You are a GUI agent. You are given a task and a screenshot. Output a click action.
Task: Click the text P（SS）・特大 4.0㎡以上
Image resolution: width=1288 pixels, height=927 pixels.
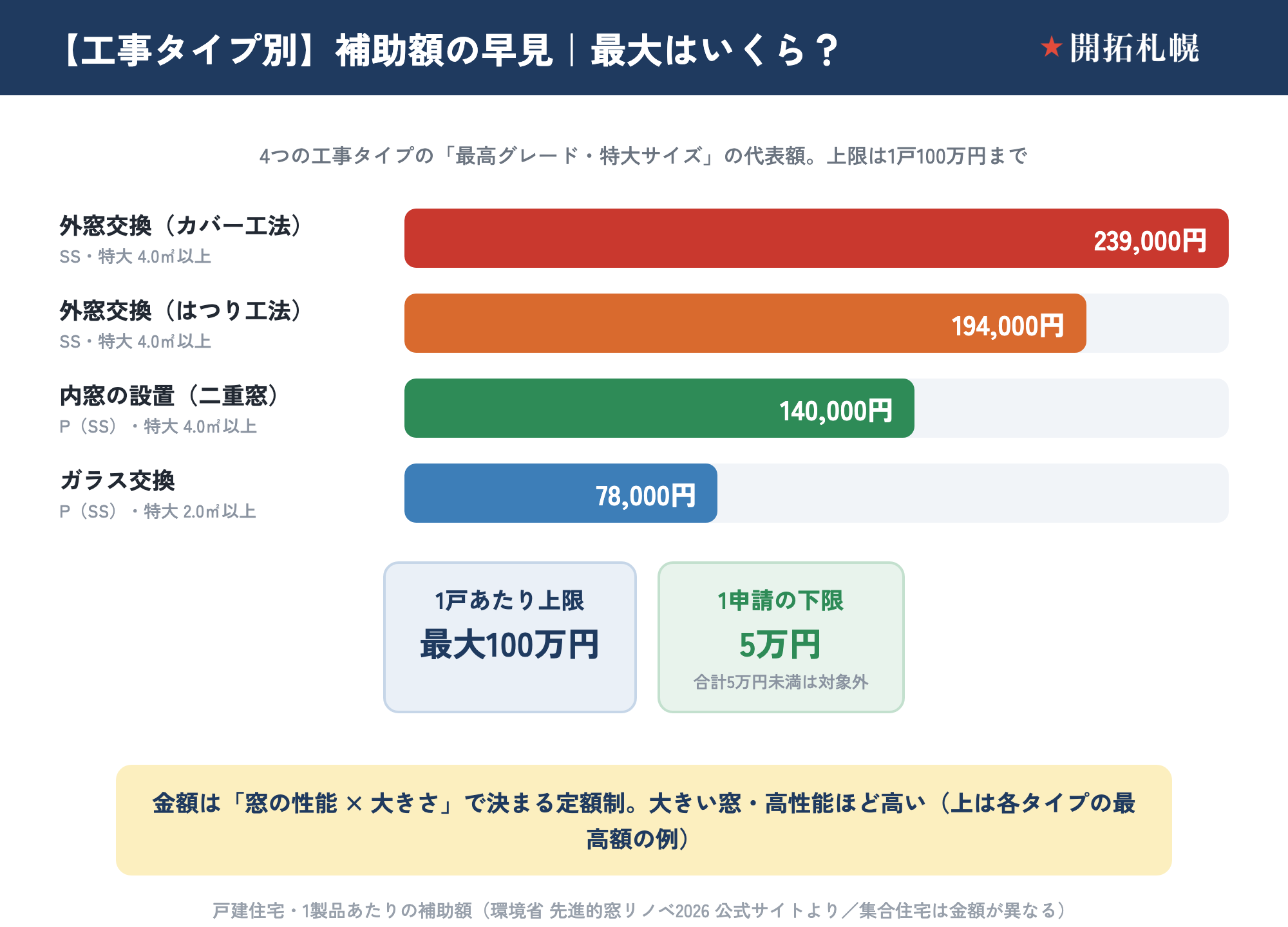coord(158,427)
